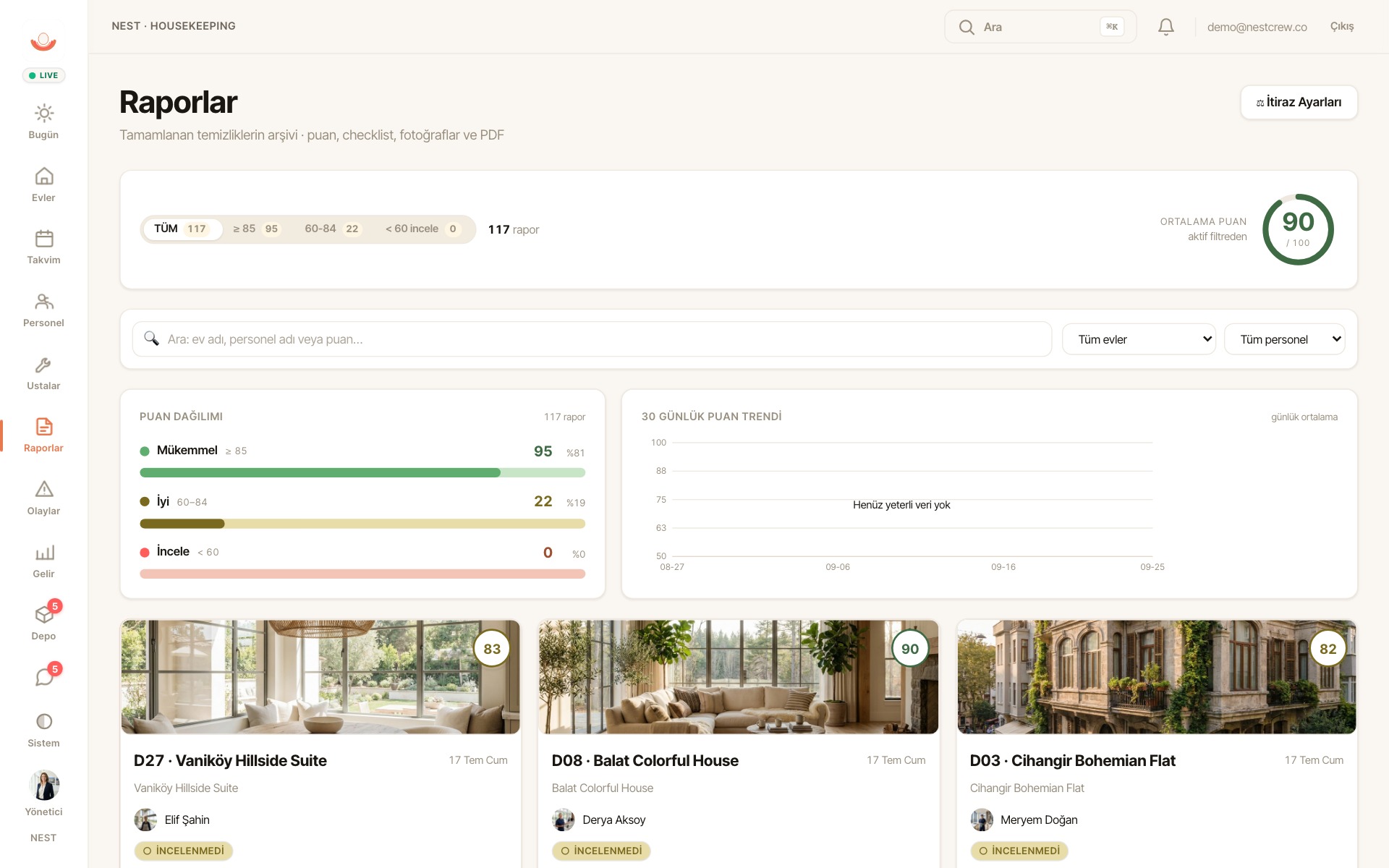Open the Personel section
The width and height of the screenshot is (1389, 868).
coord(44,310)
